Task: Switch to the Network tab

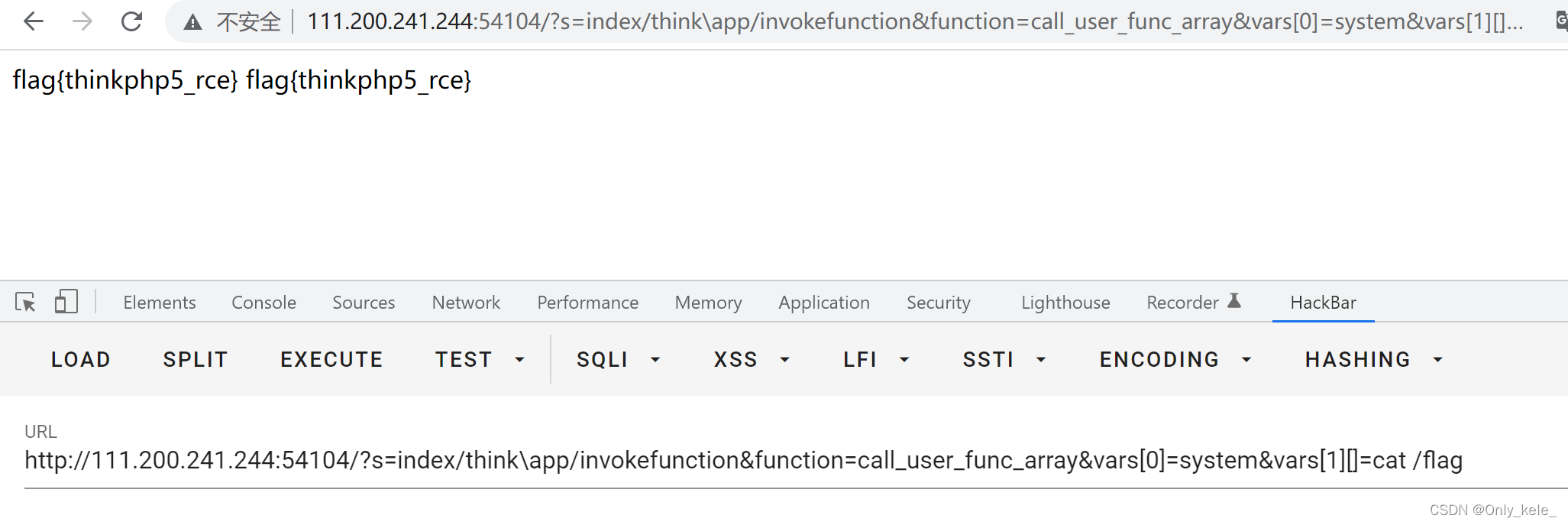Action: coord(466,303)
